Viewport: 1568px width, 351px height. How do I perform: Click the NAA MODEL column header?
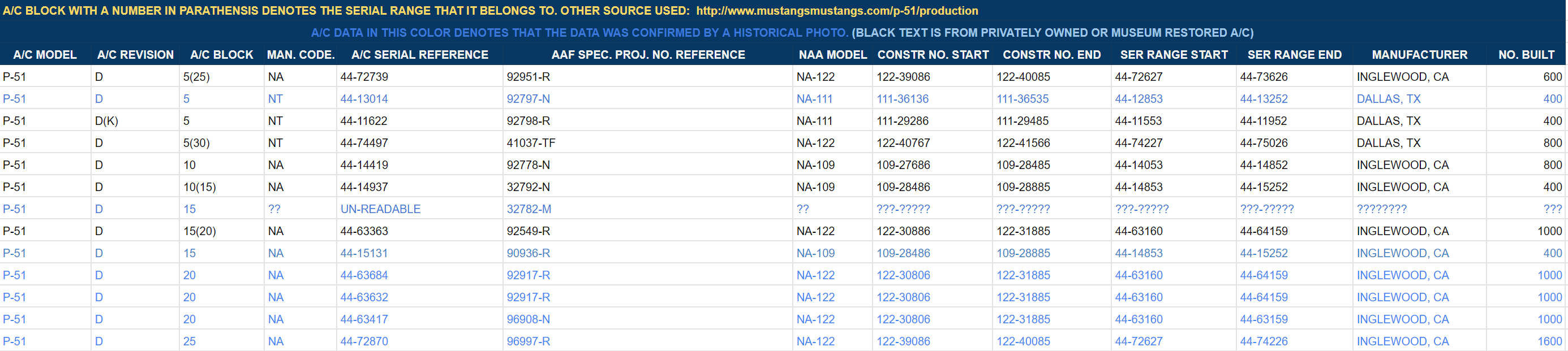click(833, 55)
